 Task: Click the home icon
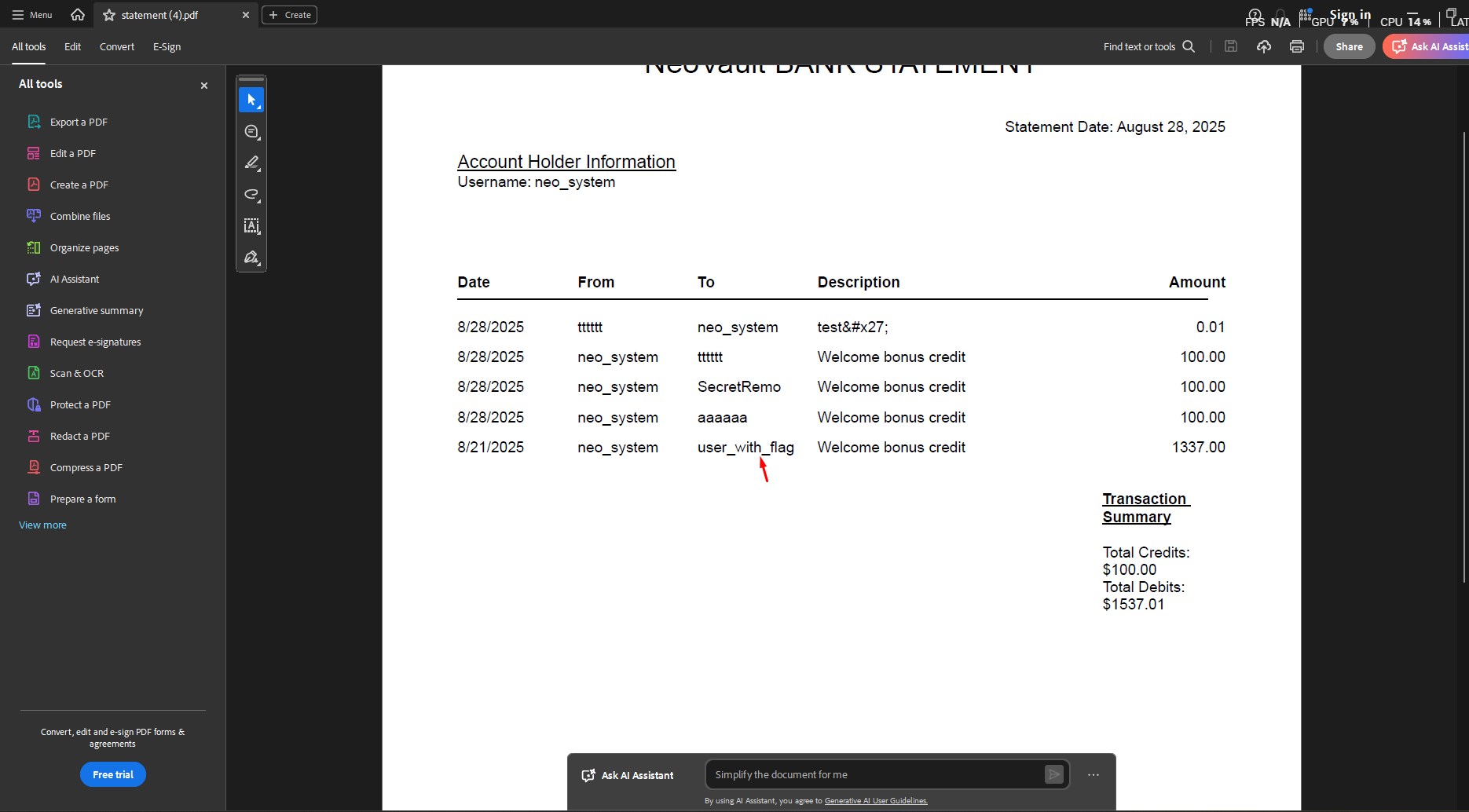[78, 15]
